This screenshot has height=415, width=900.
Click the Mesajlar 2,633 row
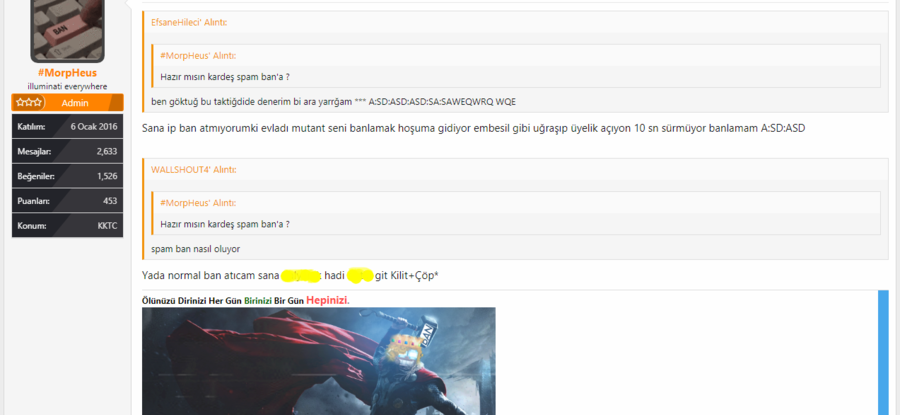tap(67, 151)
